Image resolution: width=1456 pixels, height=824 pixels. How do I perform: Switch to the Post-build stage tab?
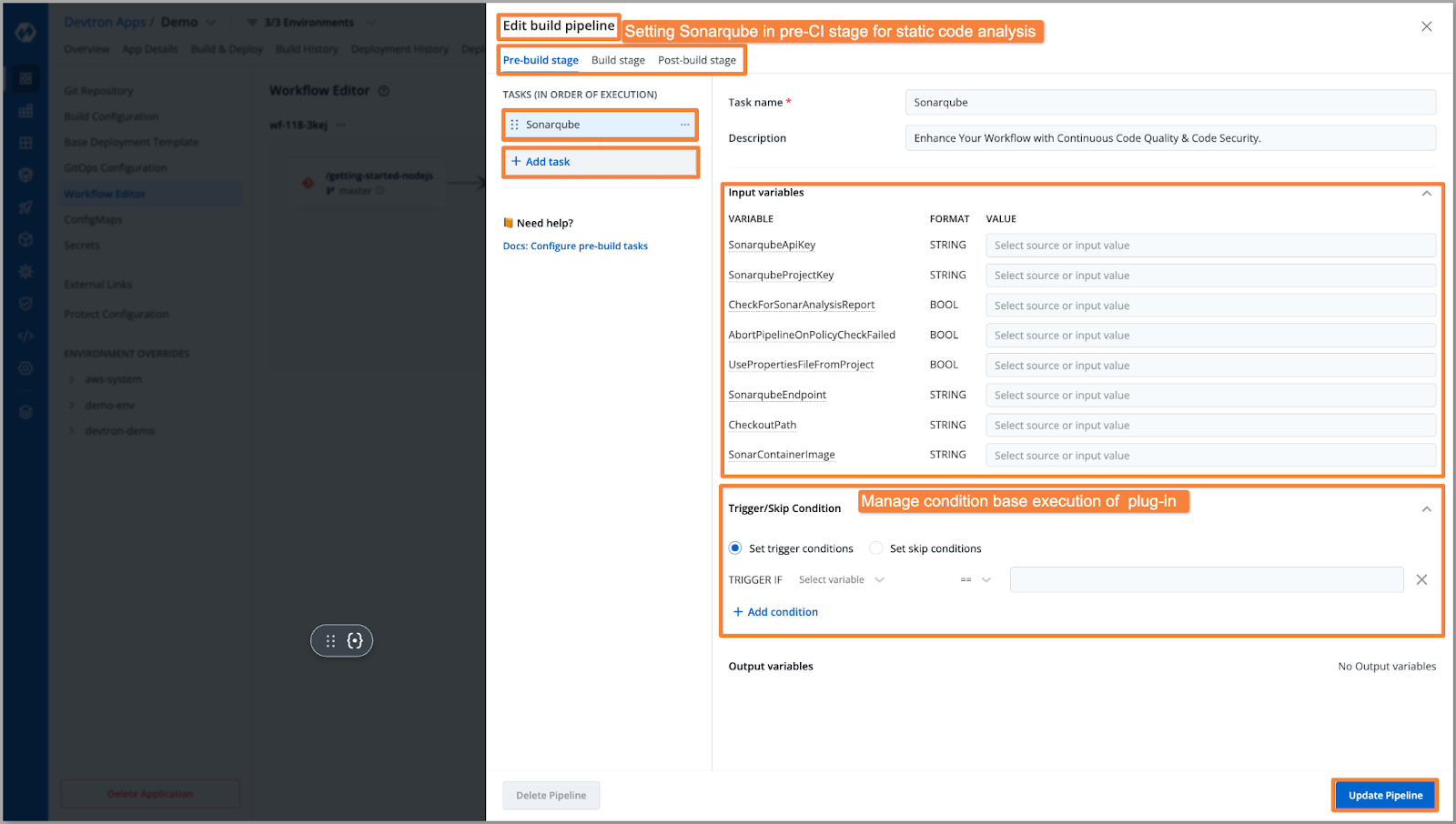[x=697, y=60]
